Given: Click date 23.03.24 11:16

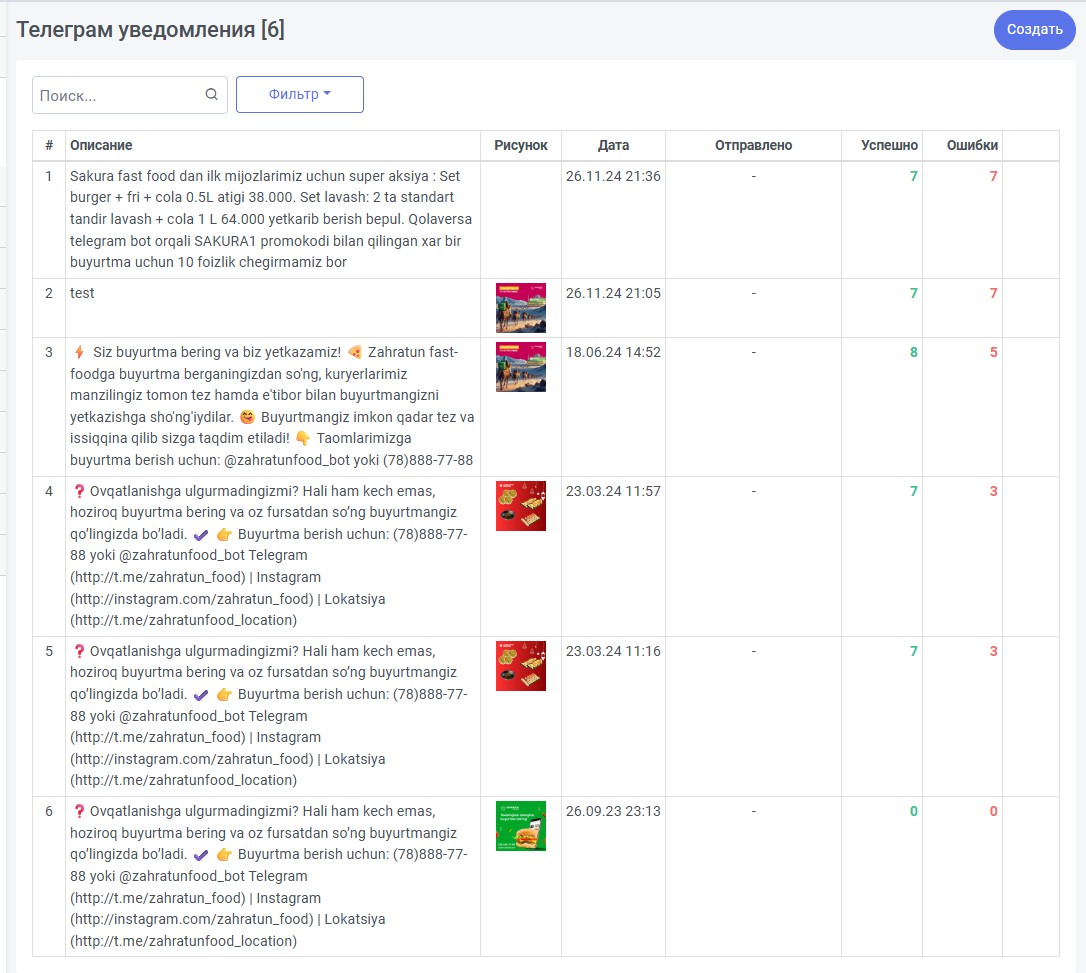Looking at the screenshot, I should pos(613,651).
